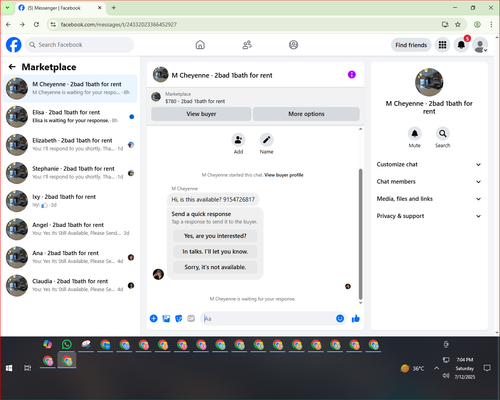Viewport: 500px width, 400px height.
Task: Open Chrome three-dot menu
Action: [491, 24]
